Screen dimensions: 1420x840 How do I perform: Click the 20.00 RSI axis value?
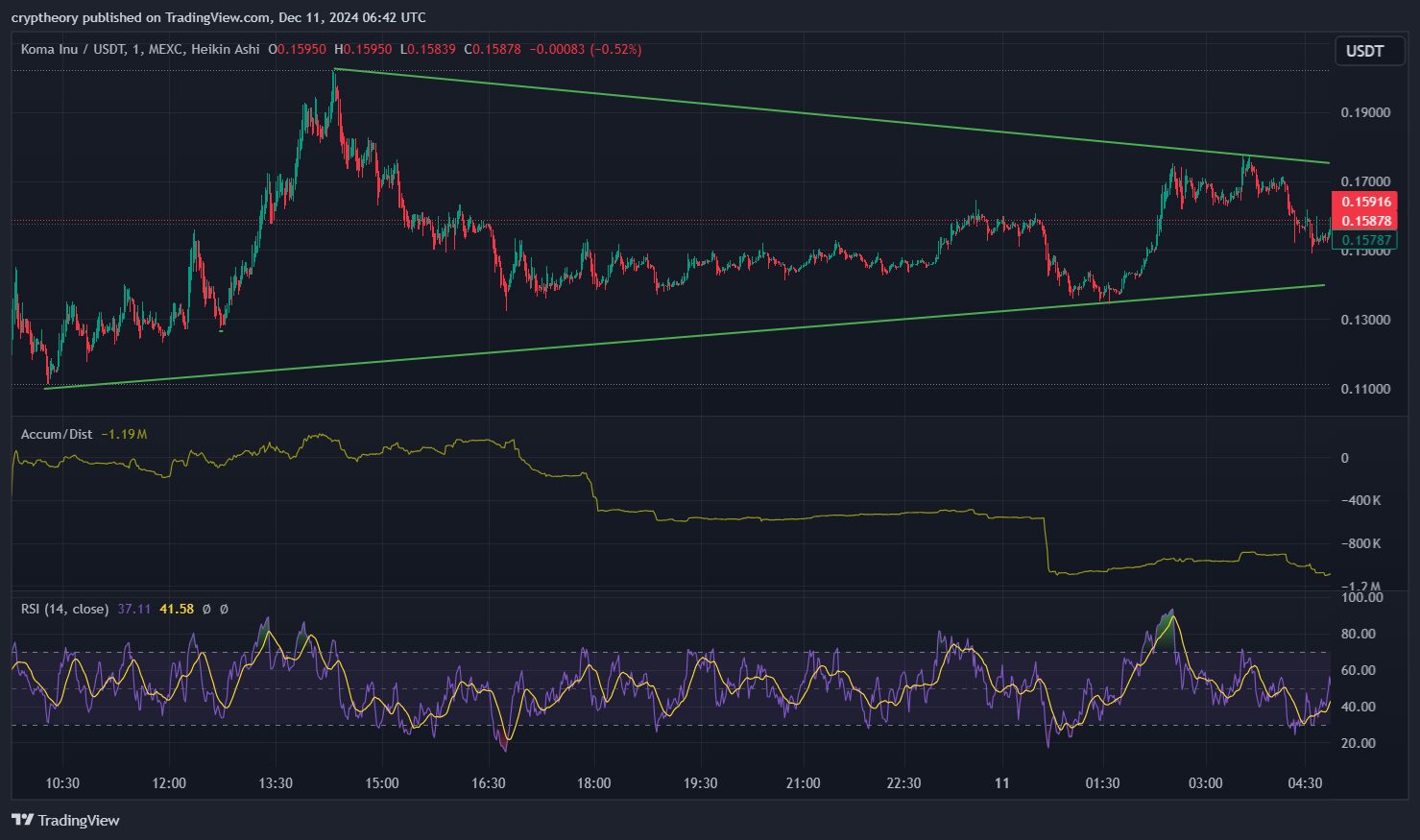[1358, 743]
